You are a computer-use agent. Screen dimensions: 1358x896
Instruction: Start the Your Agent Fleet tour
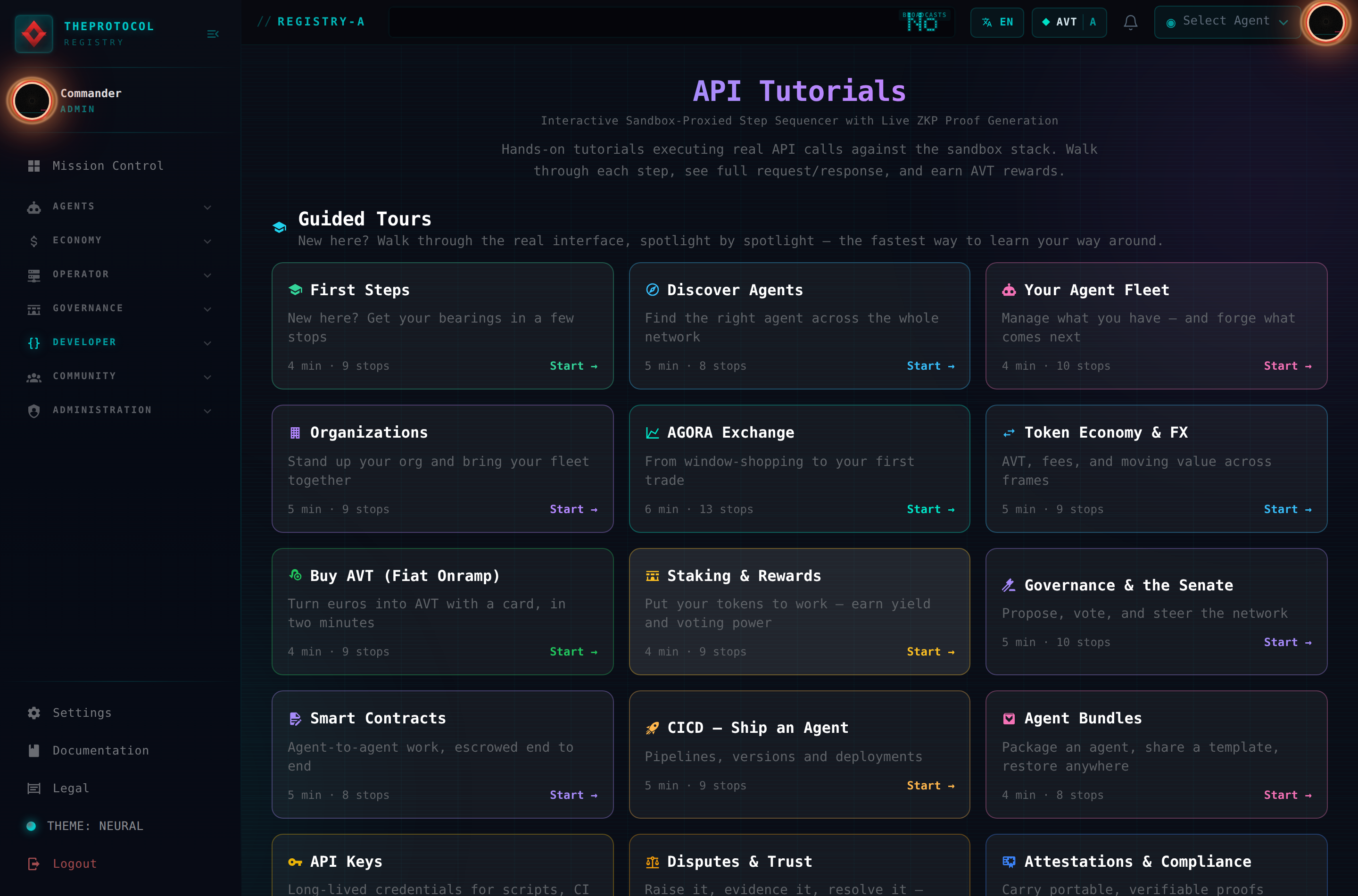pos(1288,366)
